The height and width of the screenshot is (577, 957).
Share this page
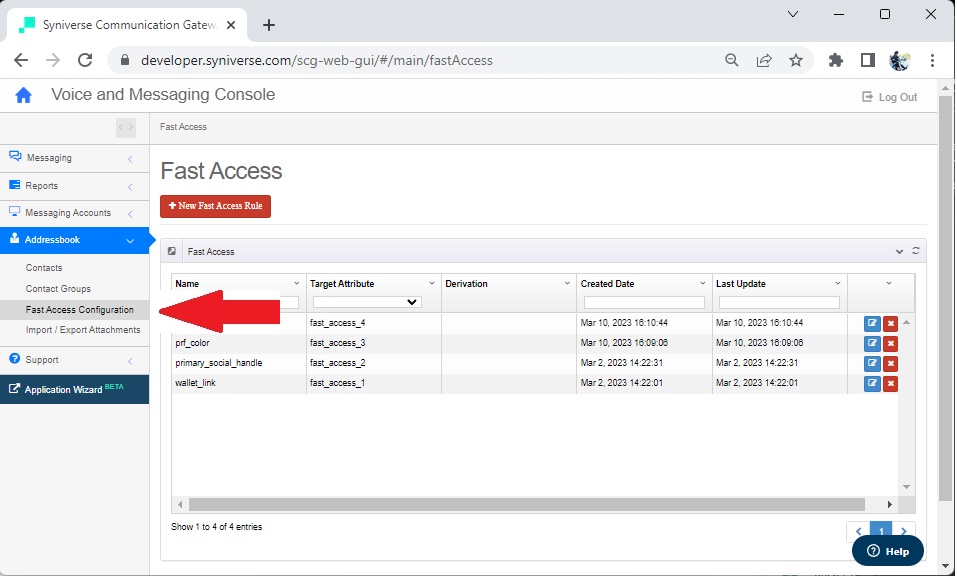764,60
